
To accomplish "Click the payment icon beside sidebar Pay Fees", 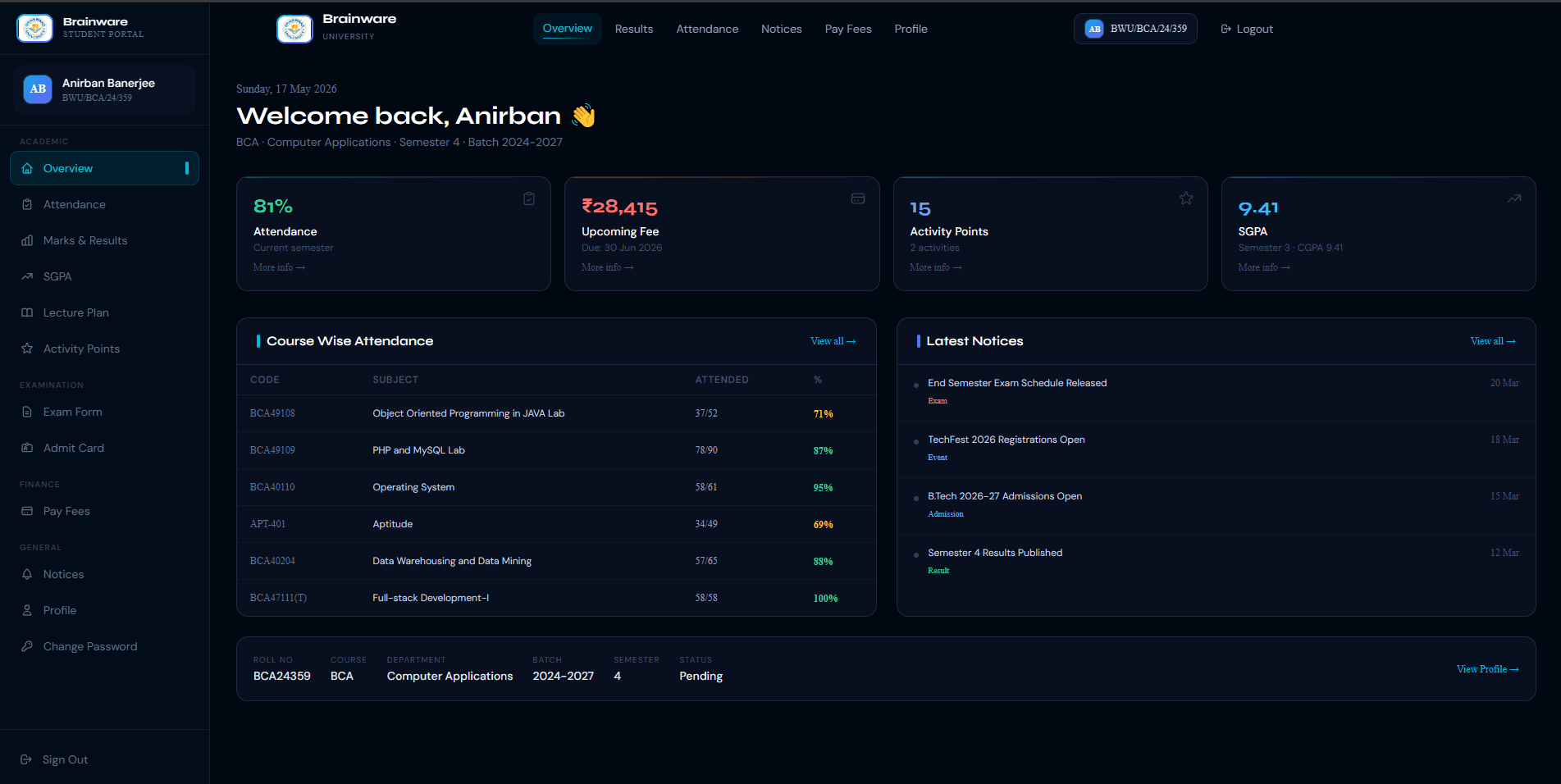I will (x=27, y=511).
